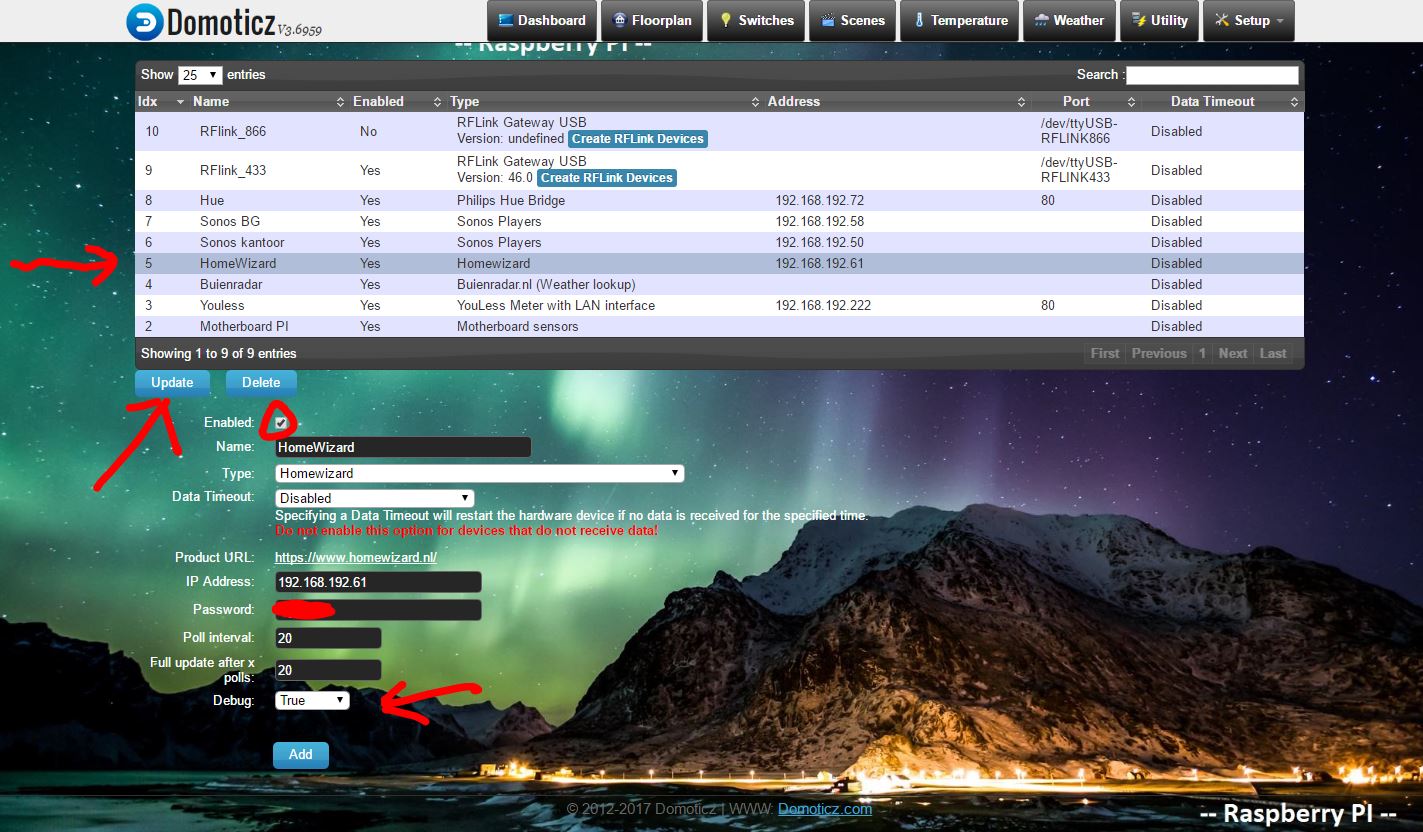Edit the Name field HomeWizard

point(403,447)
